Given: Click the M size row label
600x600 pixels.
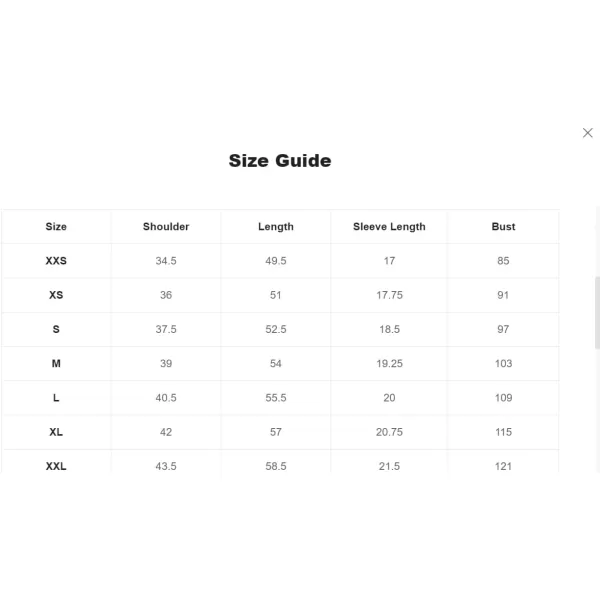Looking at the screenshot, I should [x=56, y=364].
